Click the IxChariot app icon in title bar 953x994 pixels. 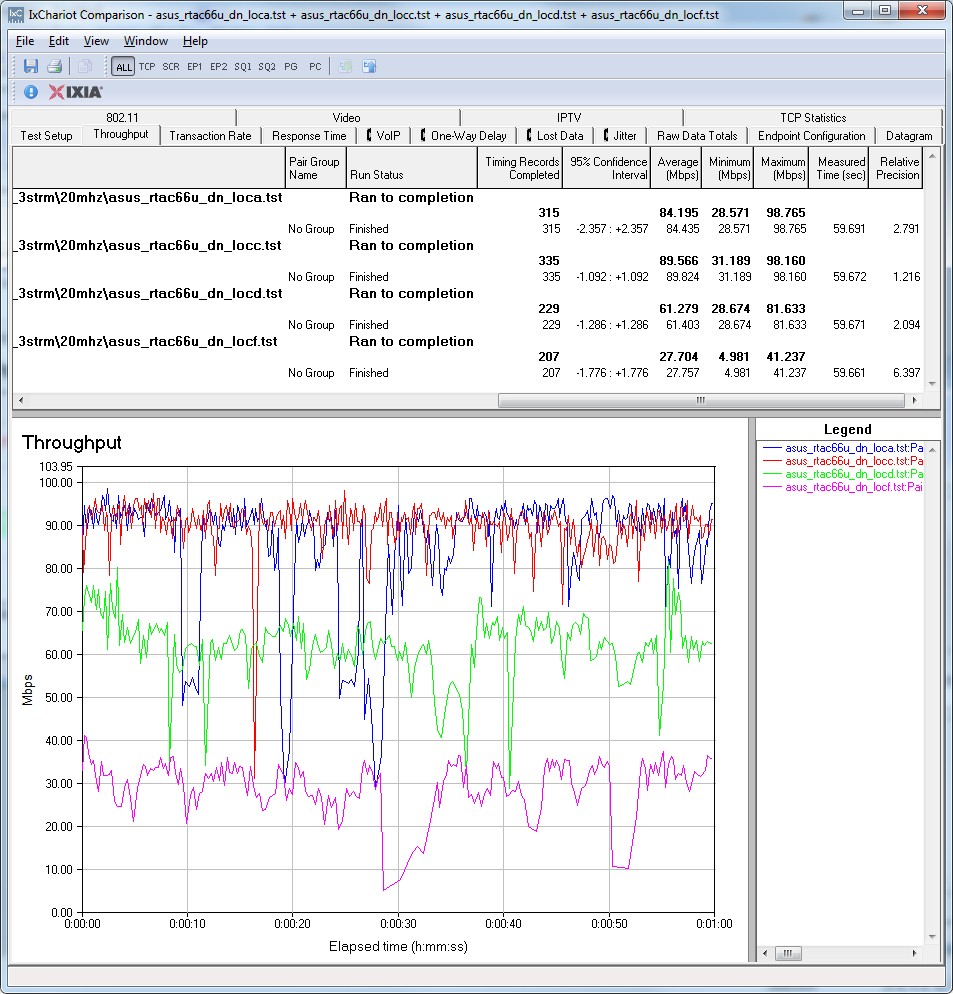pos(15,14)
